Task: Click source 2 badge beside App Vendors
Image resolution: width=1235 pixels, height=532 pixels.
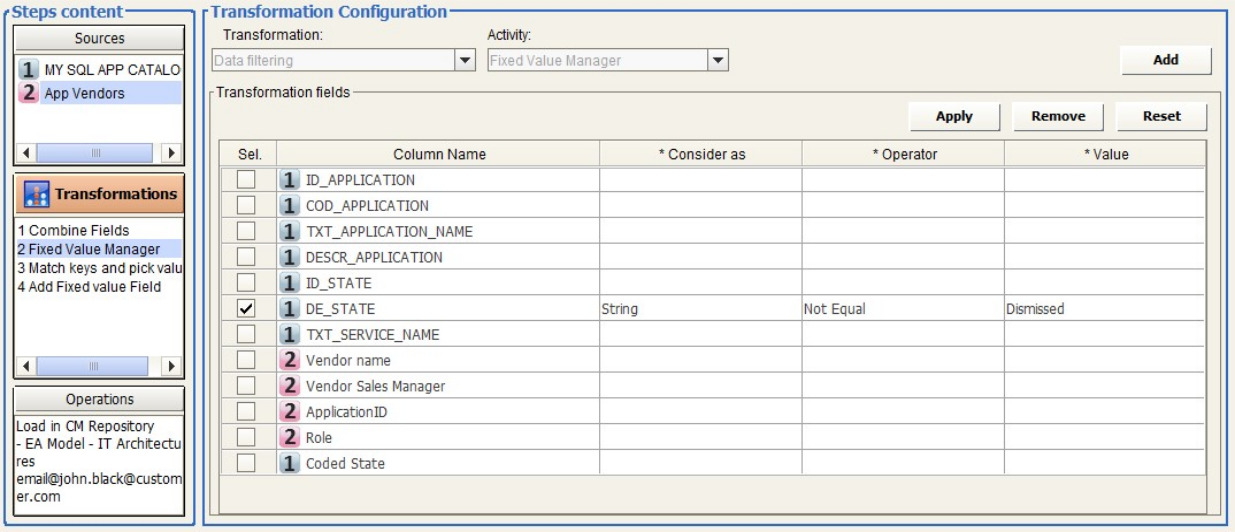Action: click(29, 93)
